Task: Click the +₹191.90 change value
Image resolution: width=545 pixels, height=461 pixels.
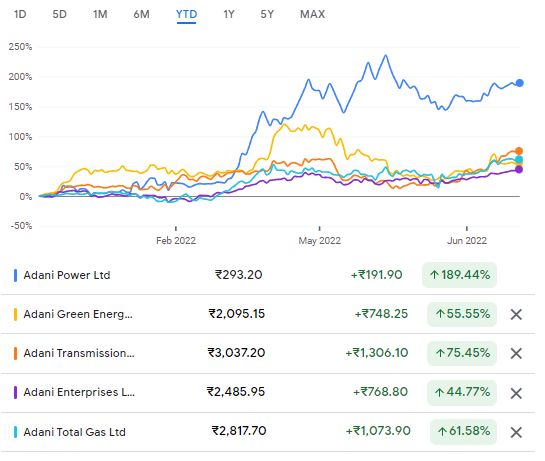Action: click(376, 275)
